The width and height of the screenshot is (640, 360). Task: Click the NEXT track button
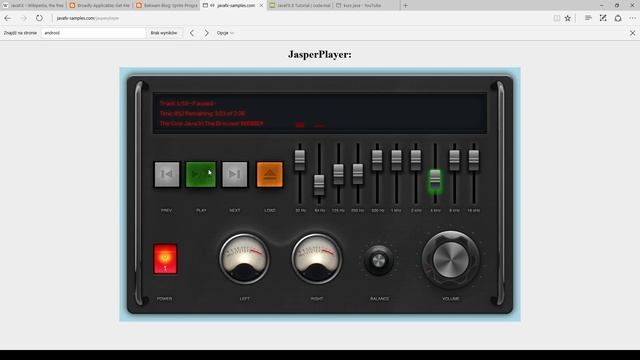coord(235,174)
